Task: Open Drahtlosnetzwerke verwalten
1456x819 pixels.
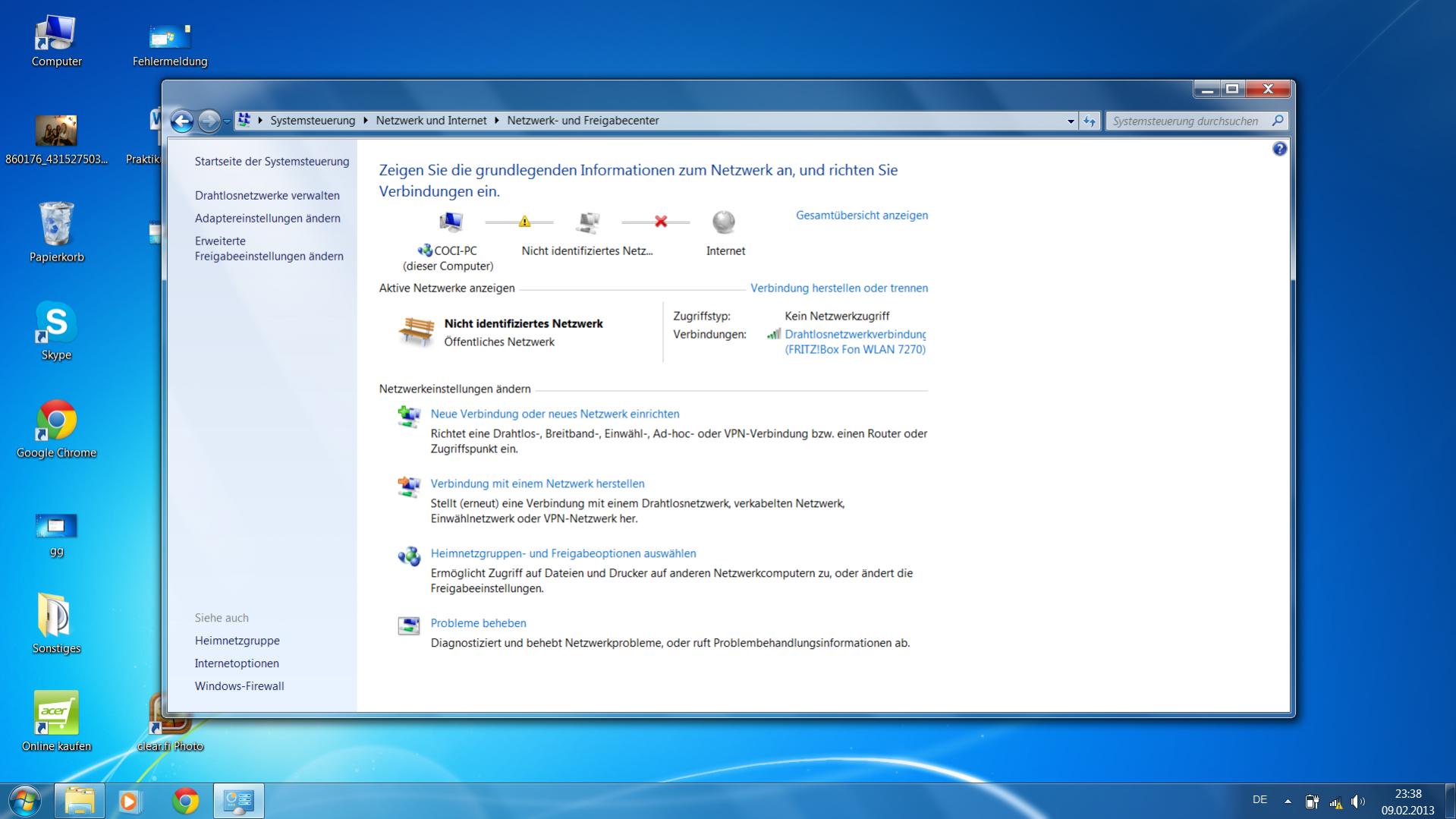Action: pos(267,195)
